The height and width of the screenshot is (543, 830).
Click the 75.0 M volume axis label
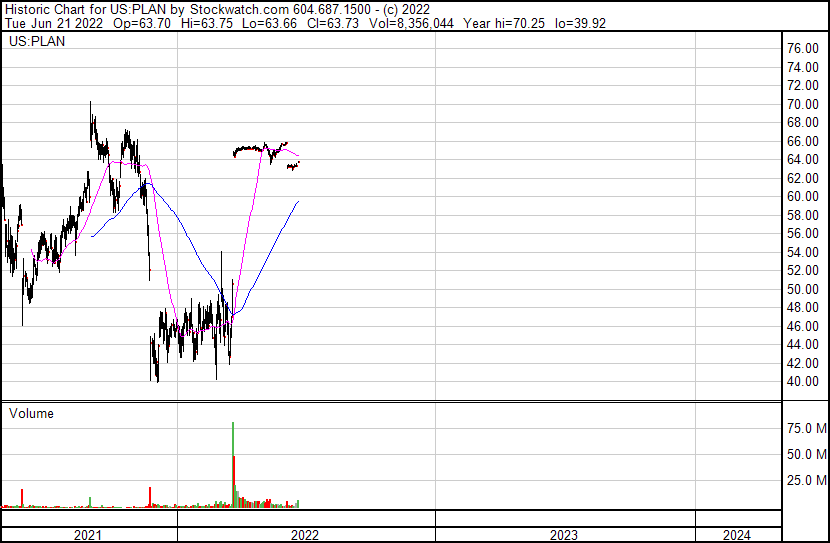point(806,428)
